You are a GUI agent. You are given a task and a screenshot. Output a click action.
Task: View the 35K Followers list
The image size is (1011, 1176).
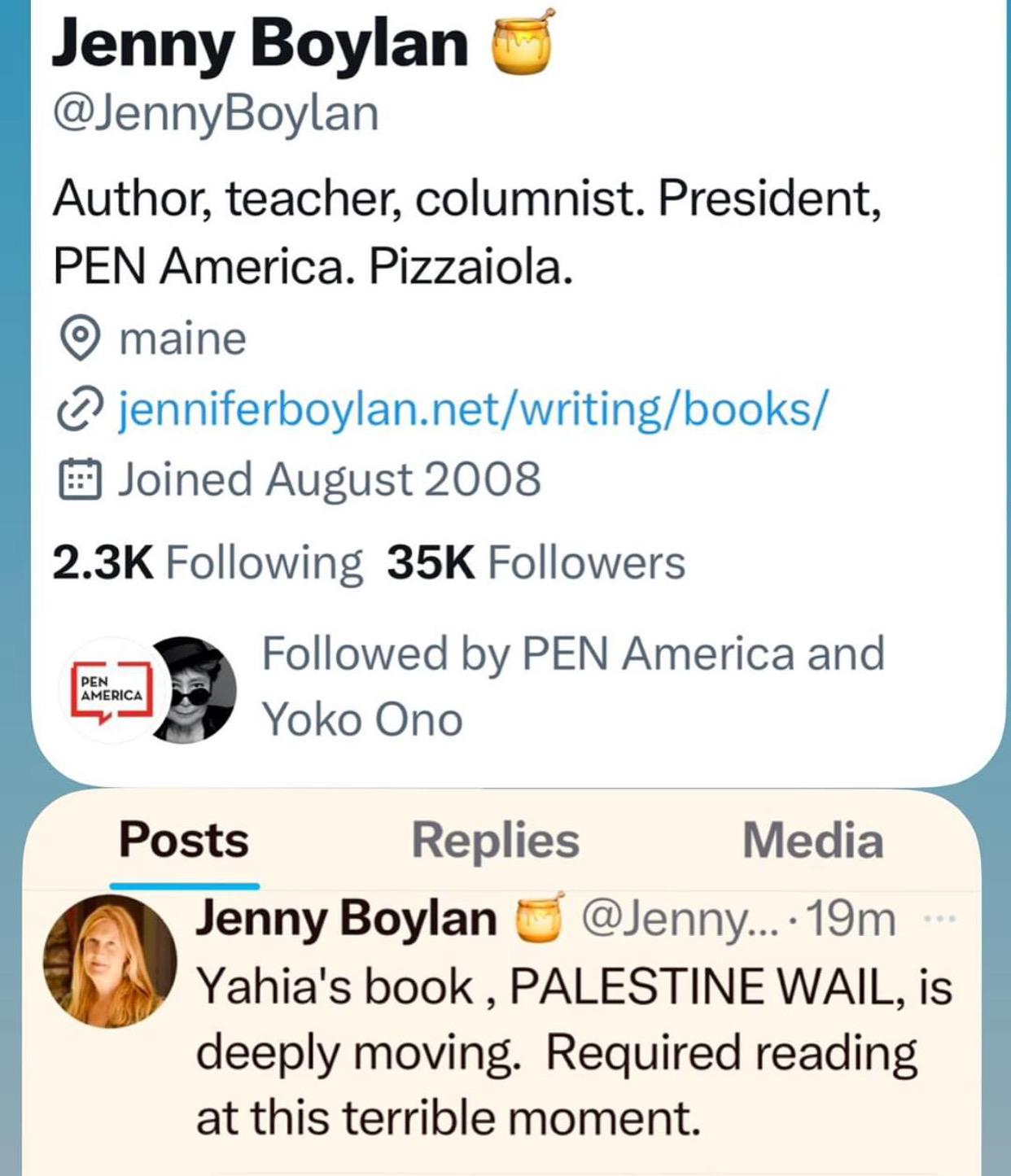(x=536, y=562)
